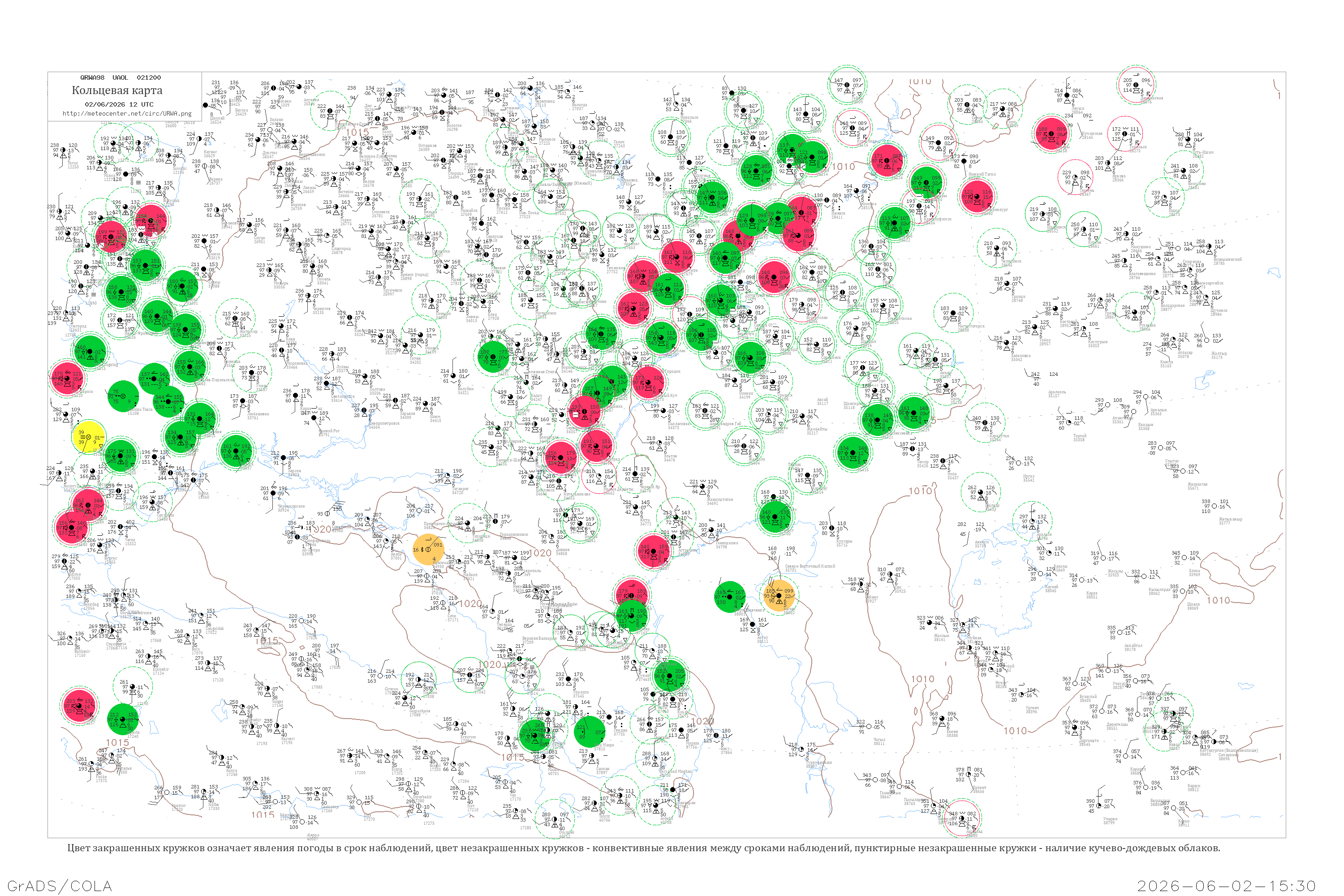The height and width of the screenshot is (896, 1344).
Task: Click the "Витебск" station label
Action: coord(346,193)
